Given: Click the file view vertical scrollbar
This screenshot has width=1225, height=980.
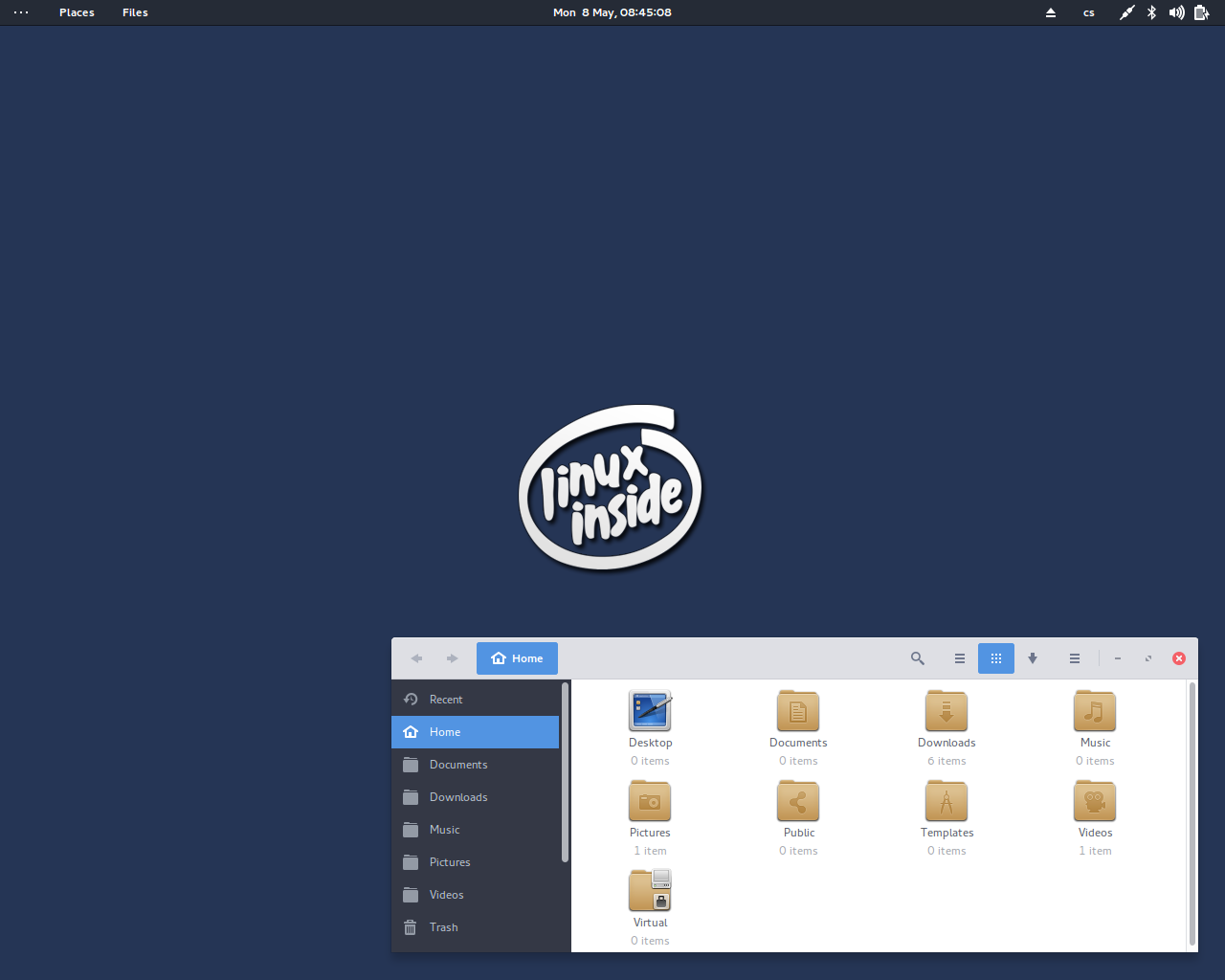Looking at the screenshot, I should (x=1192, y=814).
